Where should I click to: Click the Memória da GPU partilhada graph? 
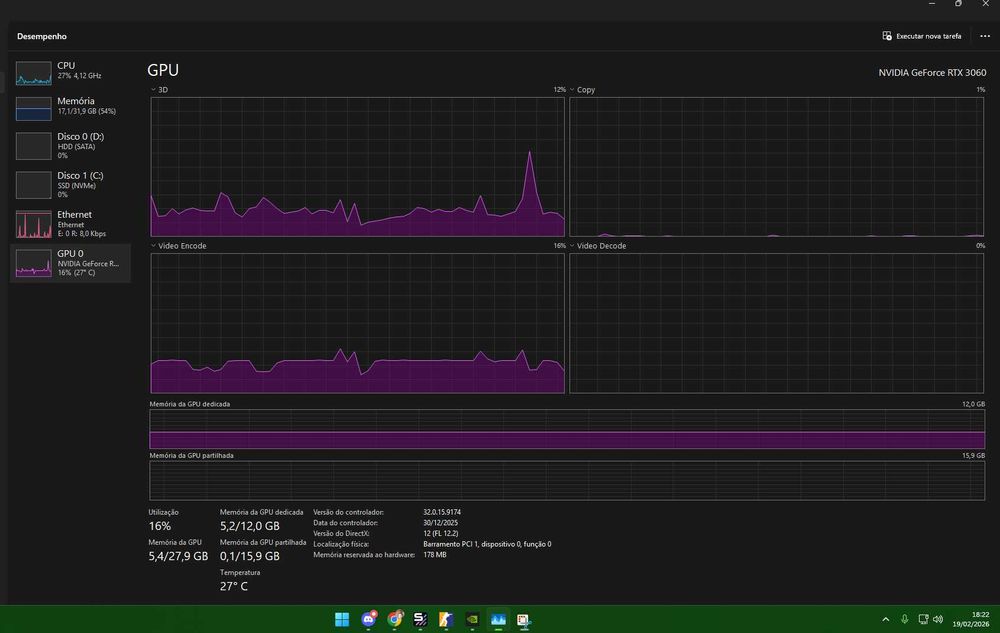(567, 481)
